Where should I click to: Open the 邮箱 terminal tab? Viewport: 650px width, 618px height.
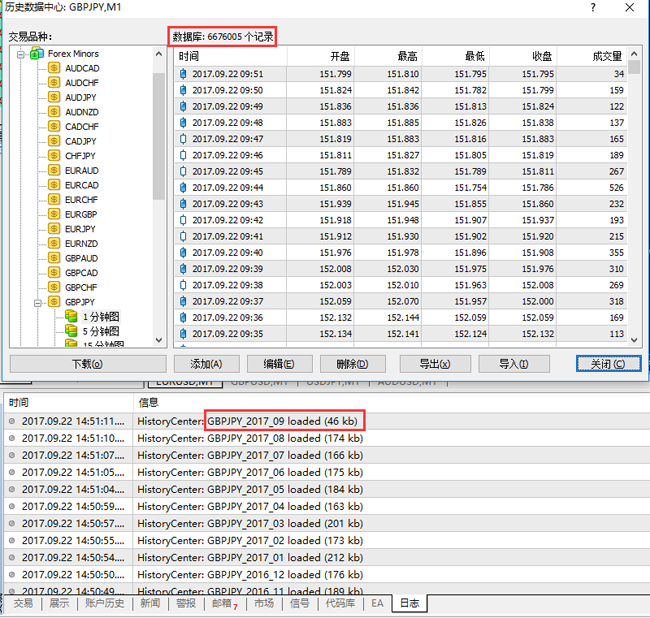coord(225,603)
